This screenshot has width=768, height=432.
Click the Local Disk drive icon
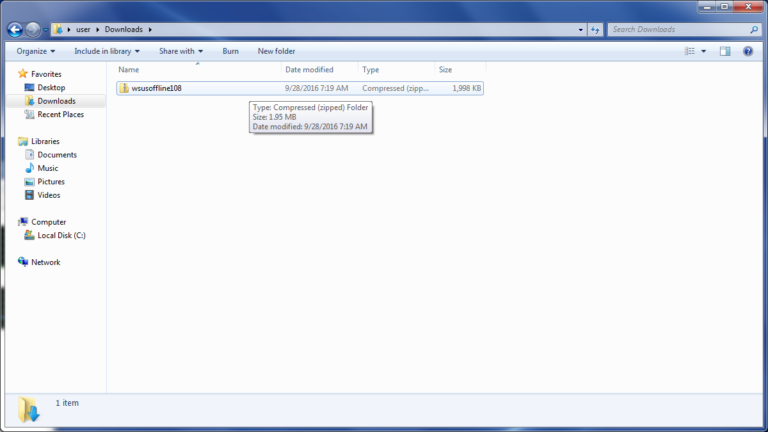(29, 235)
